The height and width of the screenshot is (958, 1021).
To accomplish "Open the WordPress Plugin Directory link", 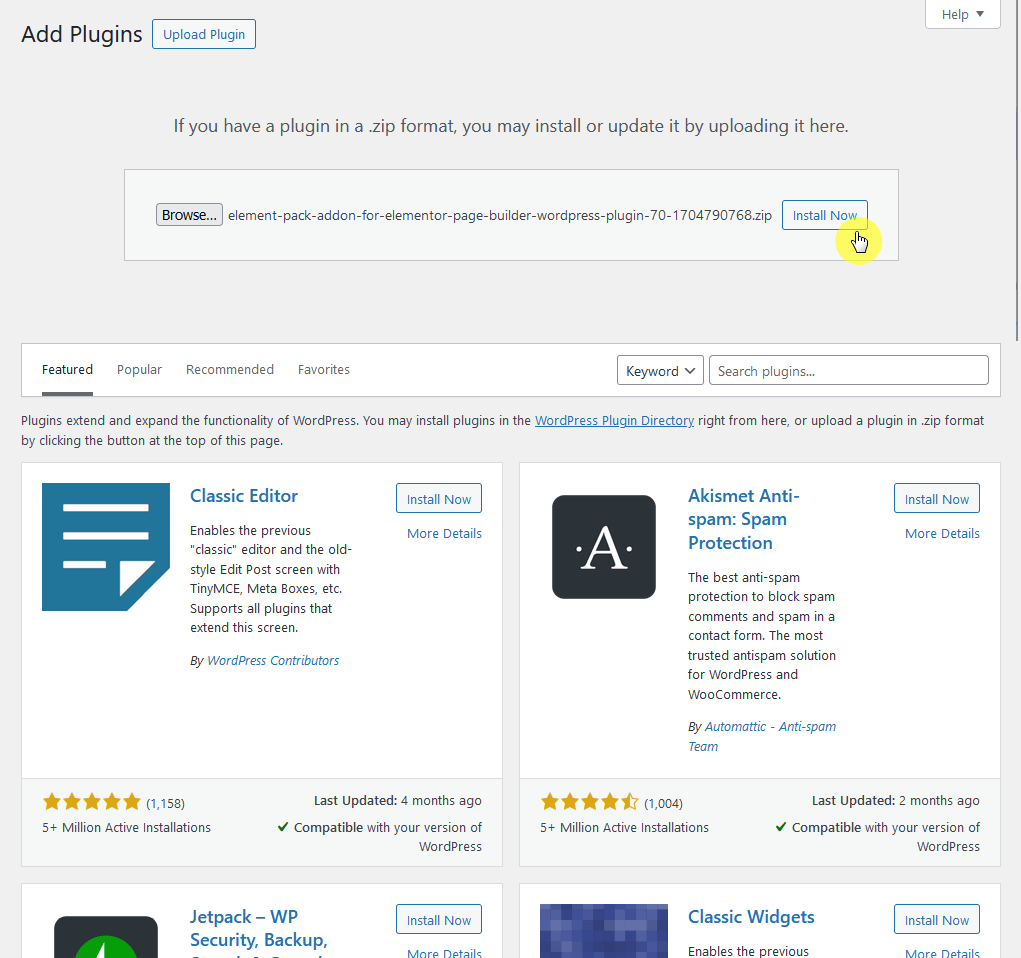I will pos(614,420).
